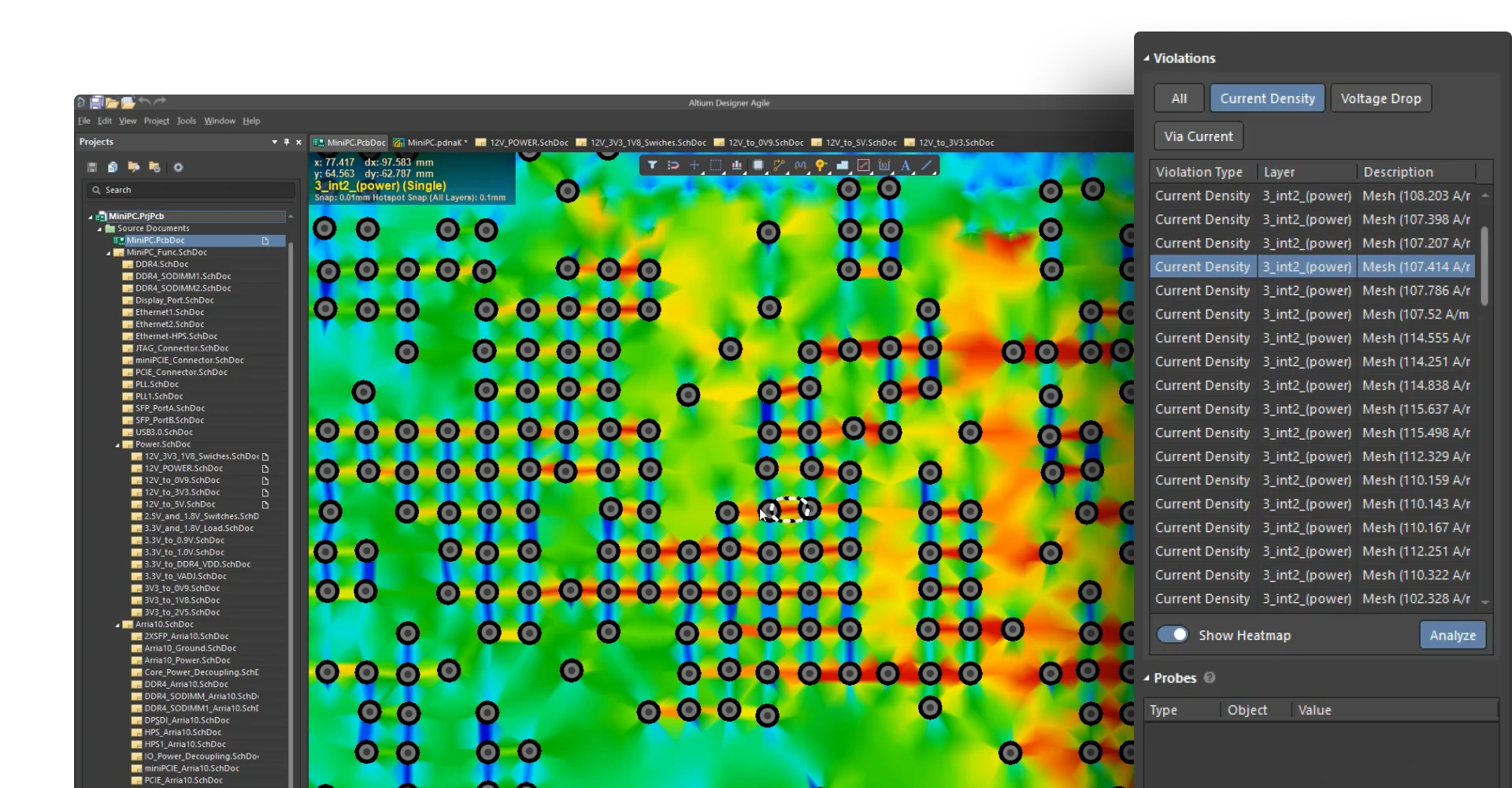Pin the Projects panel
Viewport: 1512px width, 788px height.
point(287,143)
